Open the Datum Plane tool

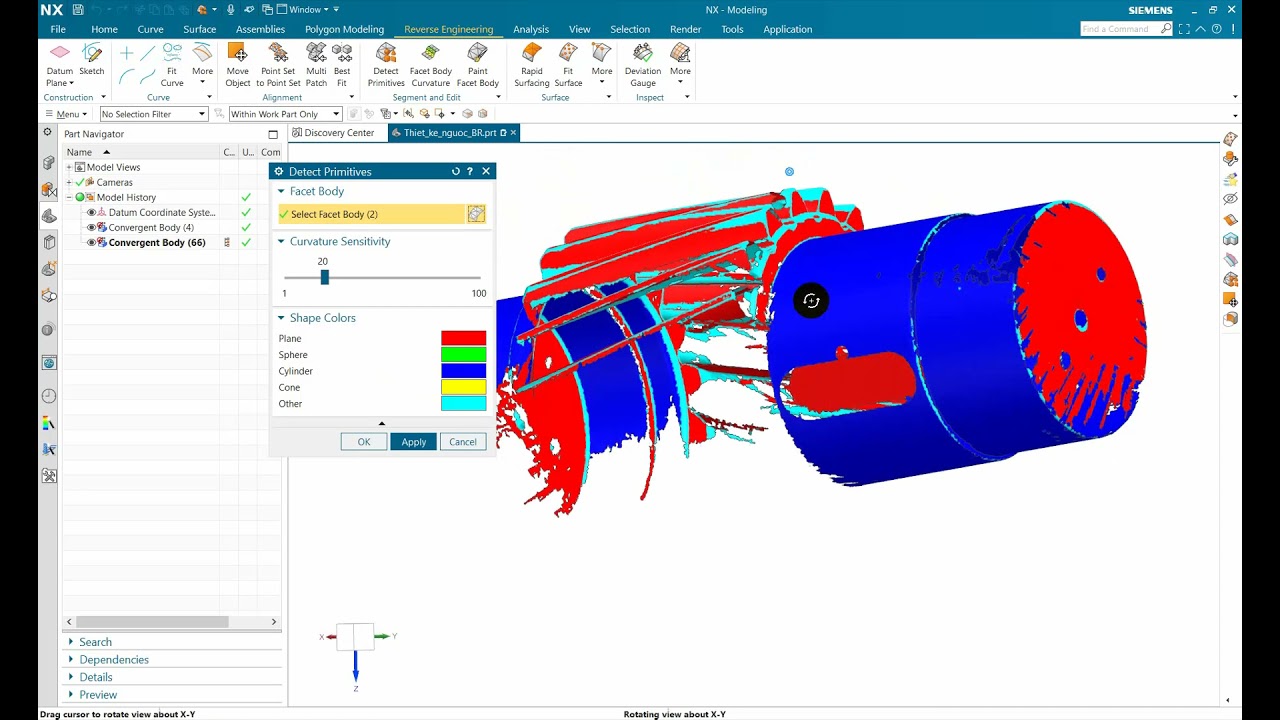tap(59, 64)
